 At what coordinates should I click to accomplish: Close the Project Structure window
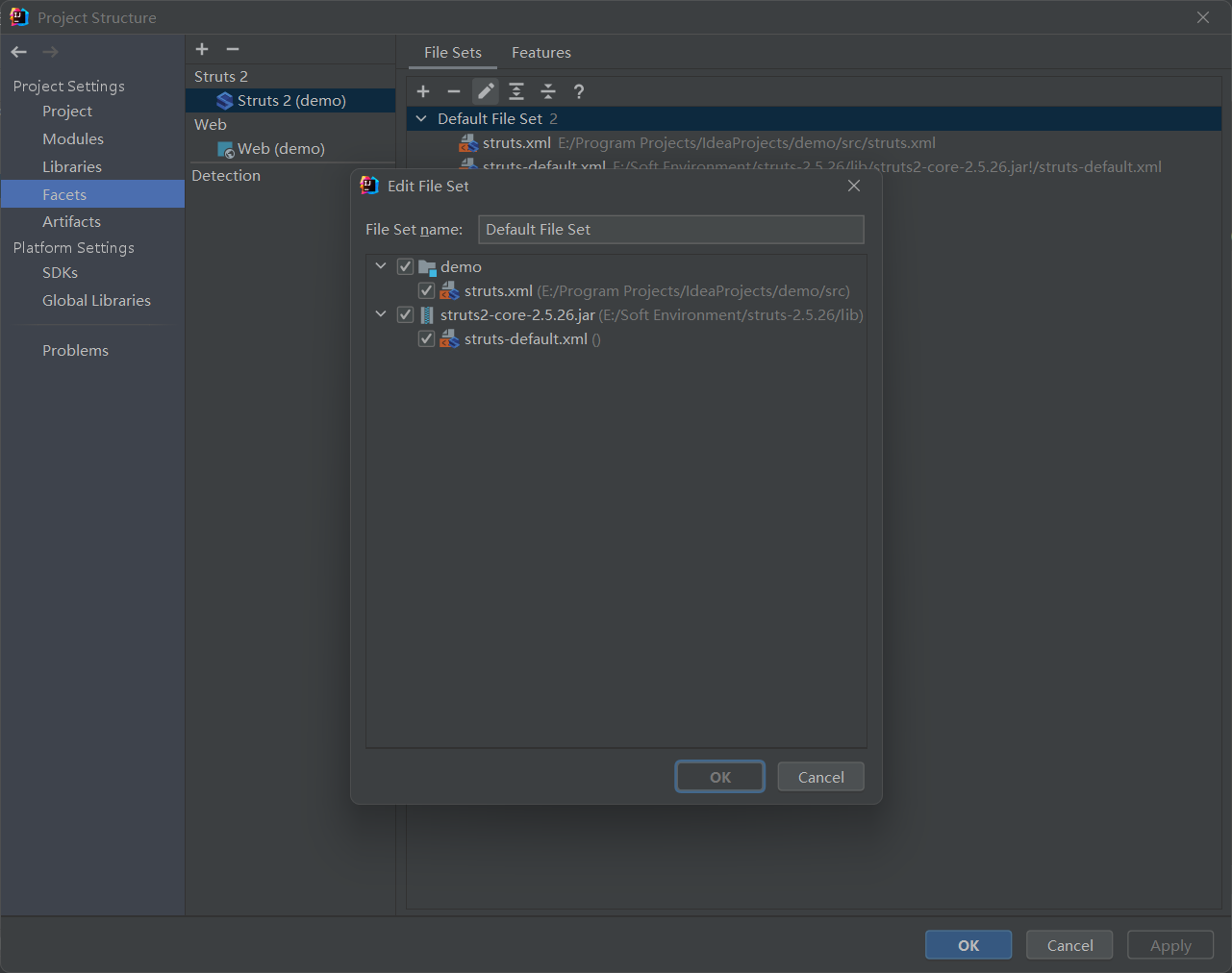pyautogui.click(x=1203, y=17)
